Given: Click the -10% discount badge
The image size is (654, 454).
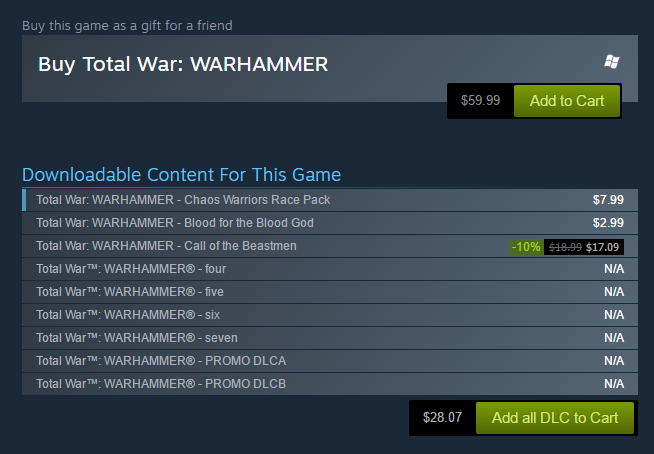Looking at the screenshot, I should point(526,247).
